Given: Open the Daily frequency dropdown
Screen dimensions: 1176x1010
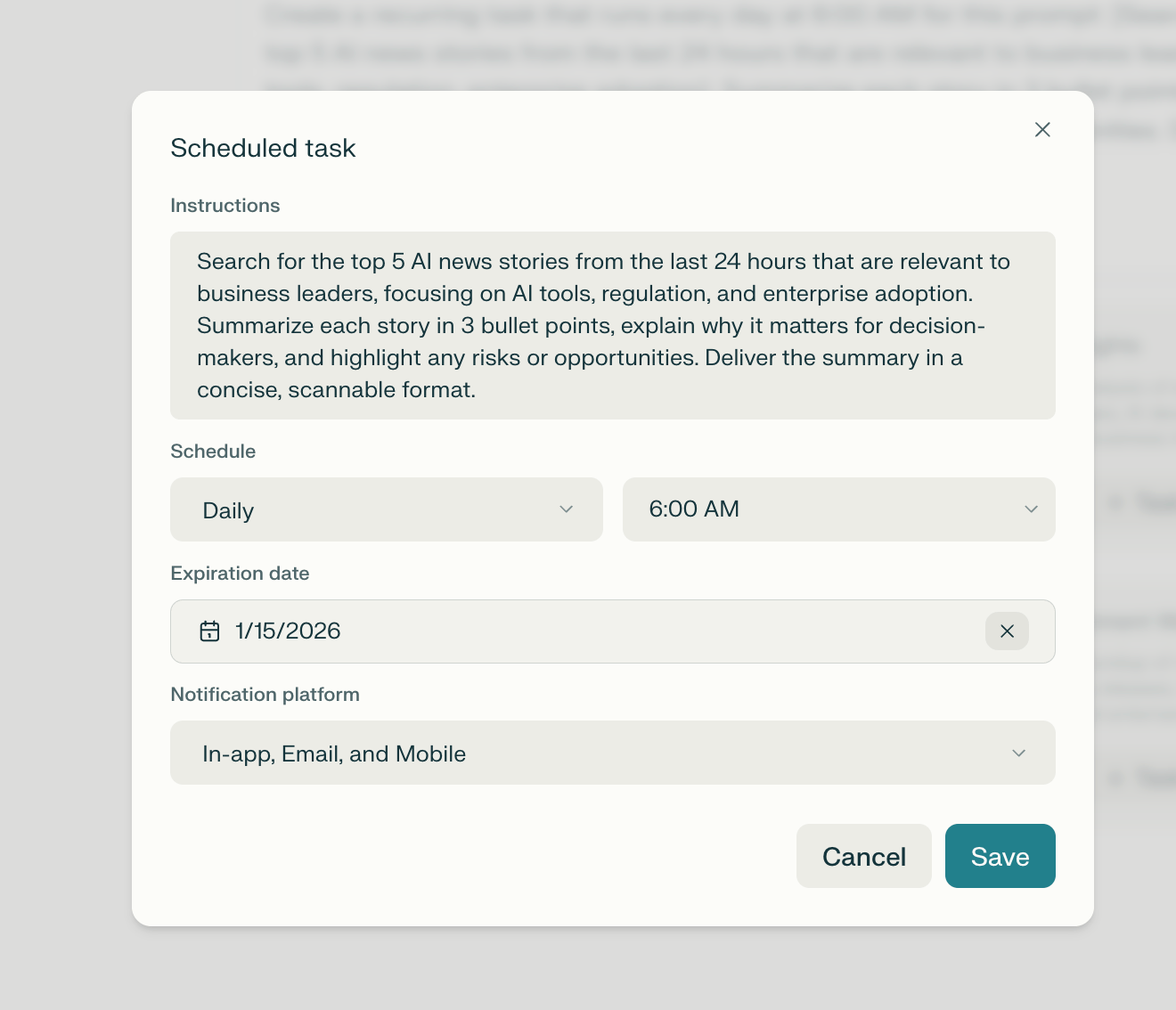Looking at the screenshot, I should click(386, 509).
